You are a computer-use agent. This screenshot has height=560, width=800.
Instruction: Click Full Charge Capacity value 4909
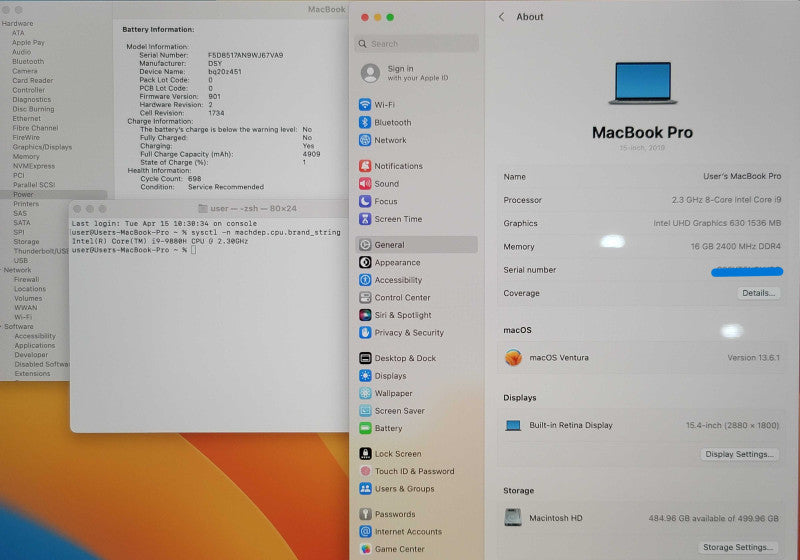311,154
